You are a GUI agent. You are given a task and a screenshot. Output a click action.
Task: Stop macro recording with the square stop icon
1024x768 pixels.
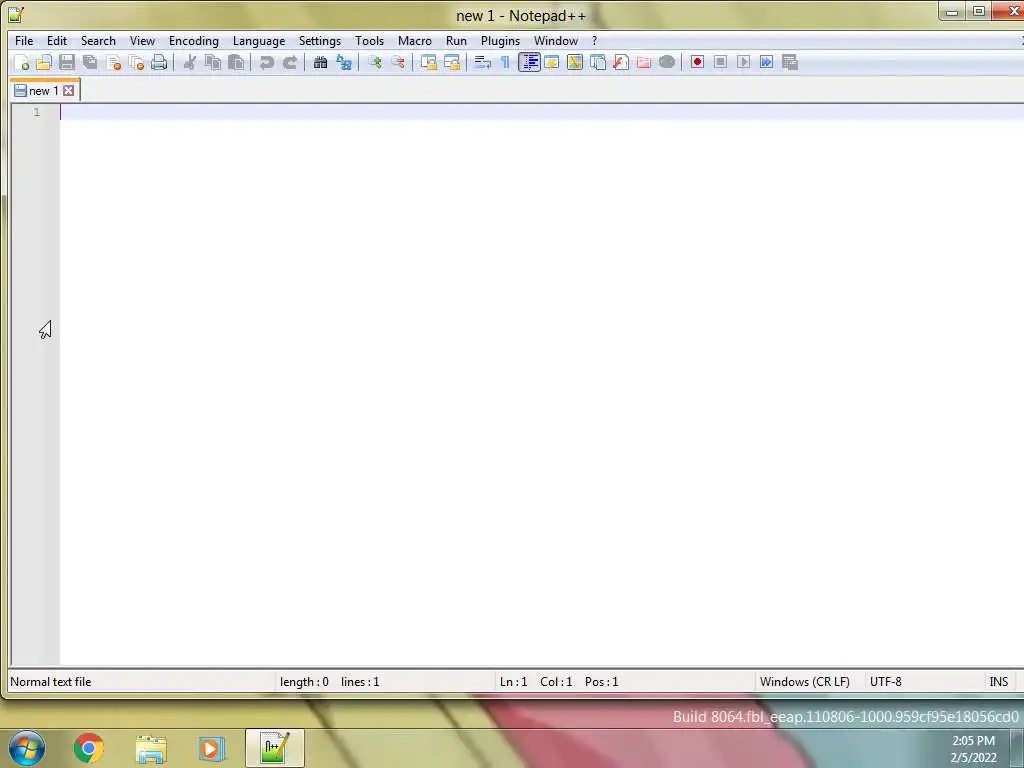coord(720,62)
